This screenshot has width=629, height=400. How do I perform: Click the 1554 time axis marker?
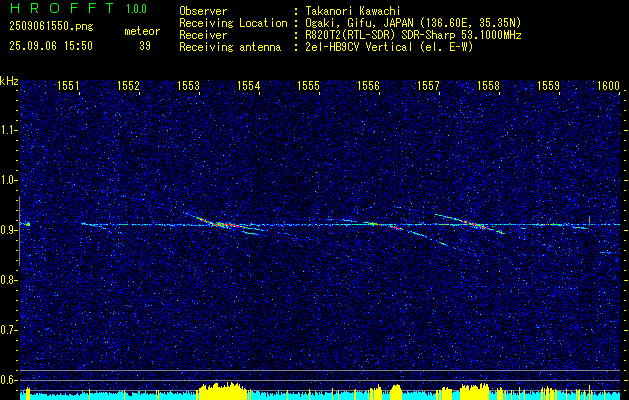(x=249, y=85)
